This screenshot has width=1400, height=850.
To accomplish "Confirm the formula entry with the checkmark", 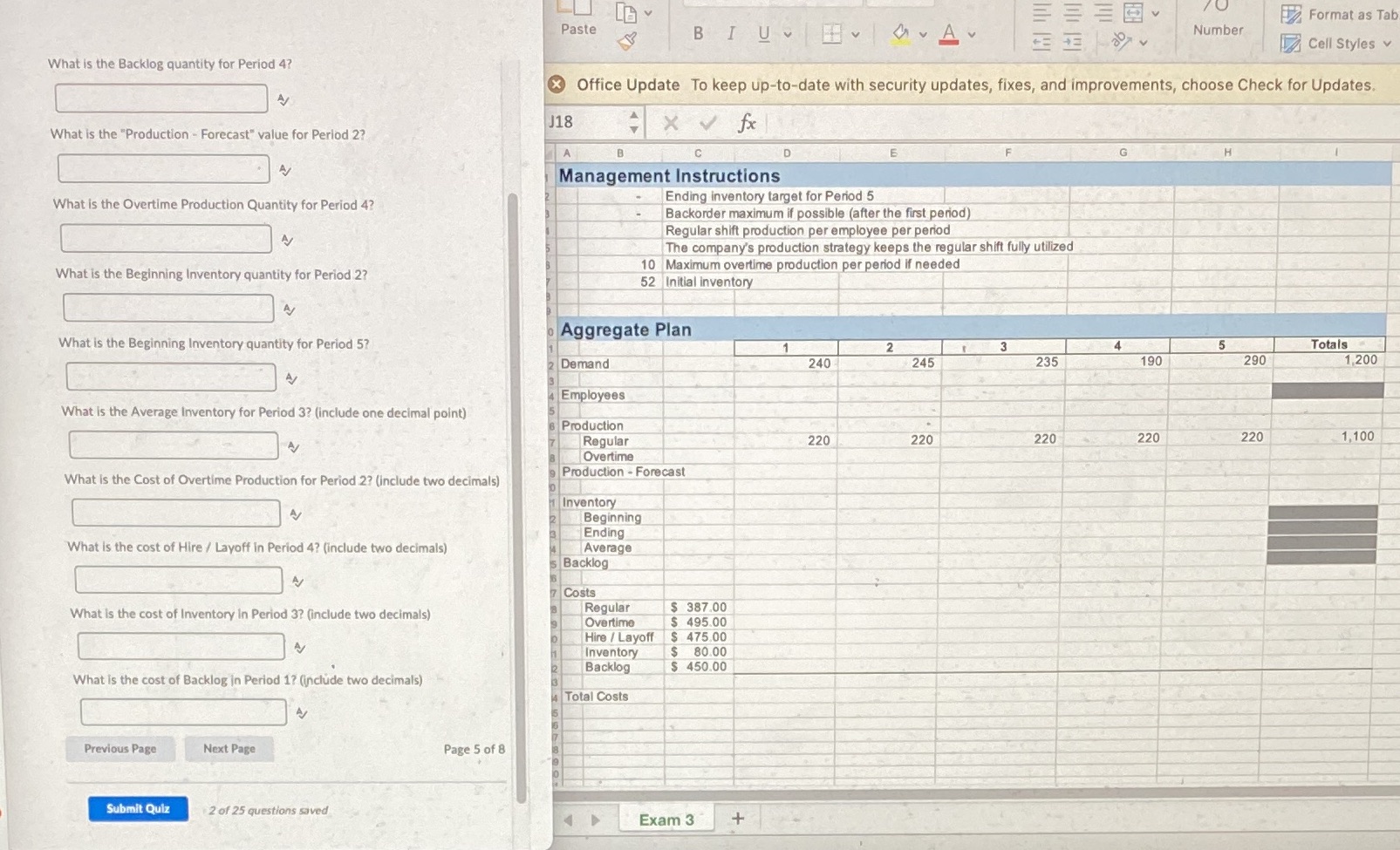I will [707, 123].
